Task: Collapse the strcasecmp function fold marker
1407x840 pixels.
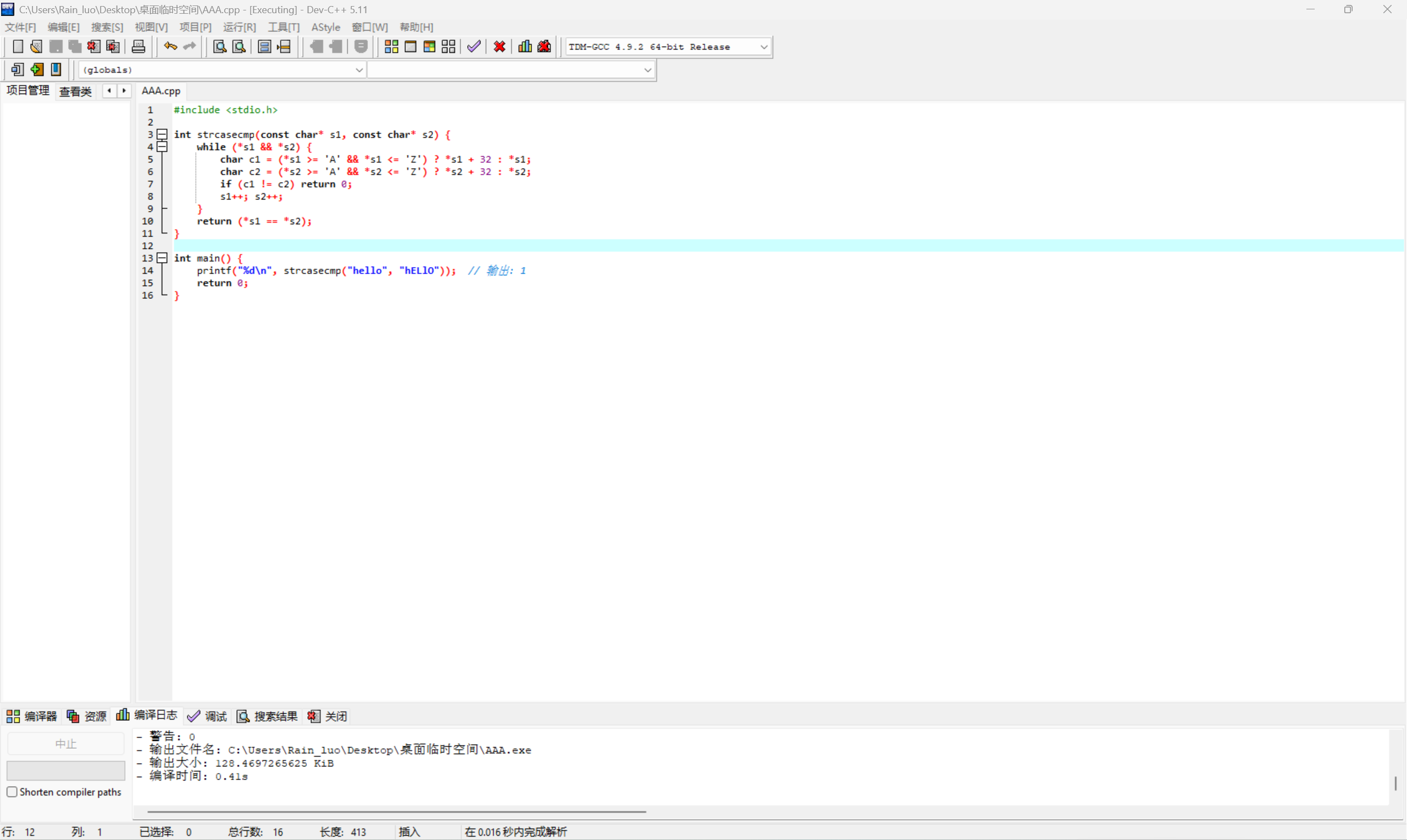Action: pyautogui.click(x=163, y=134)
